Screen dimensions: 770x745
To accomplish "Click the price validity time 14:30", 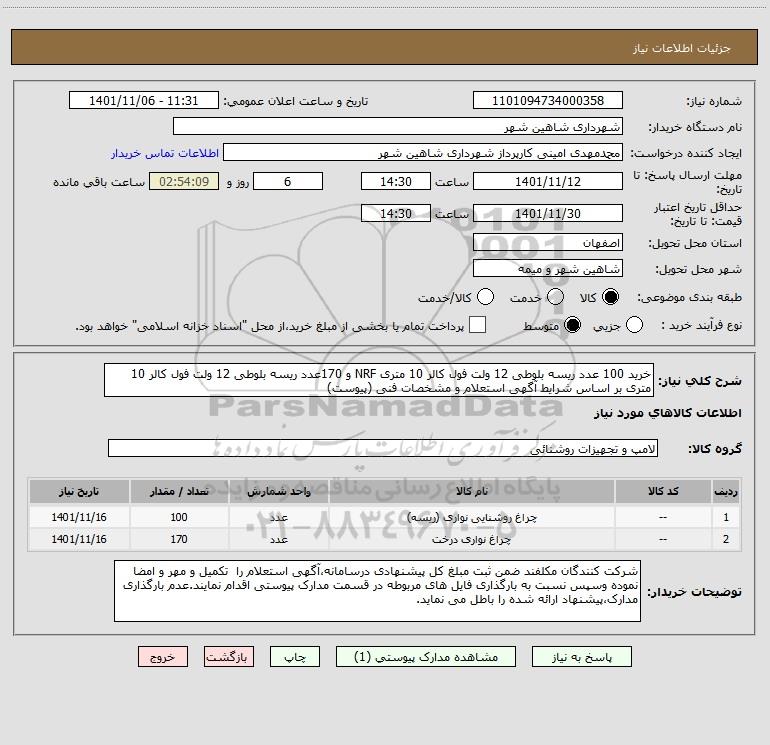I will coord(396,213).
